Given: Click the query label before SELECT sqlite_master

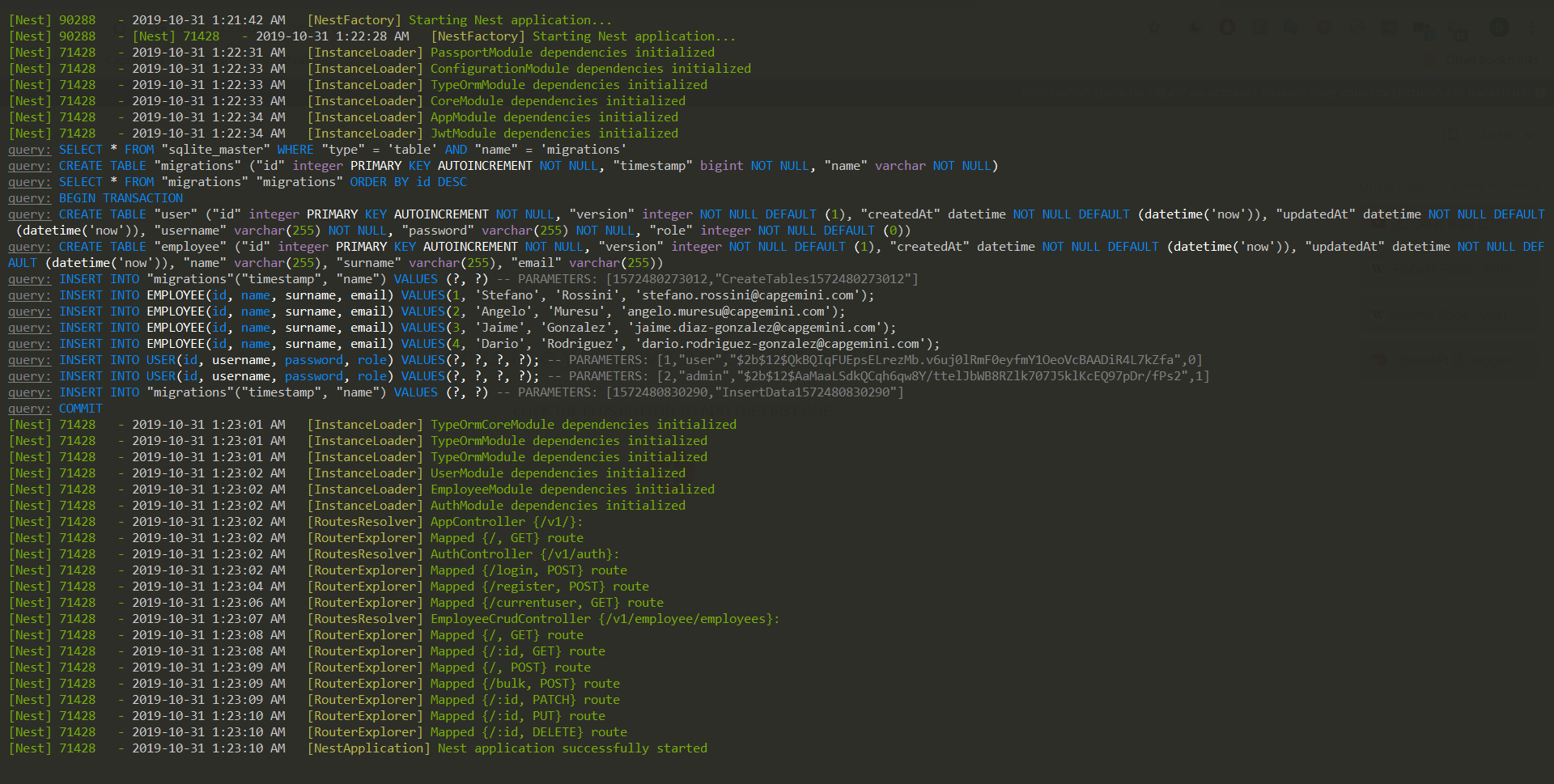Looking at the screenshot, I should [29, 150].
